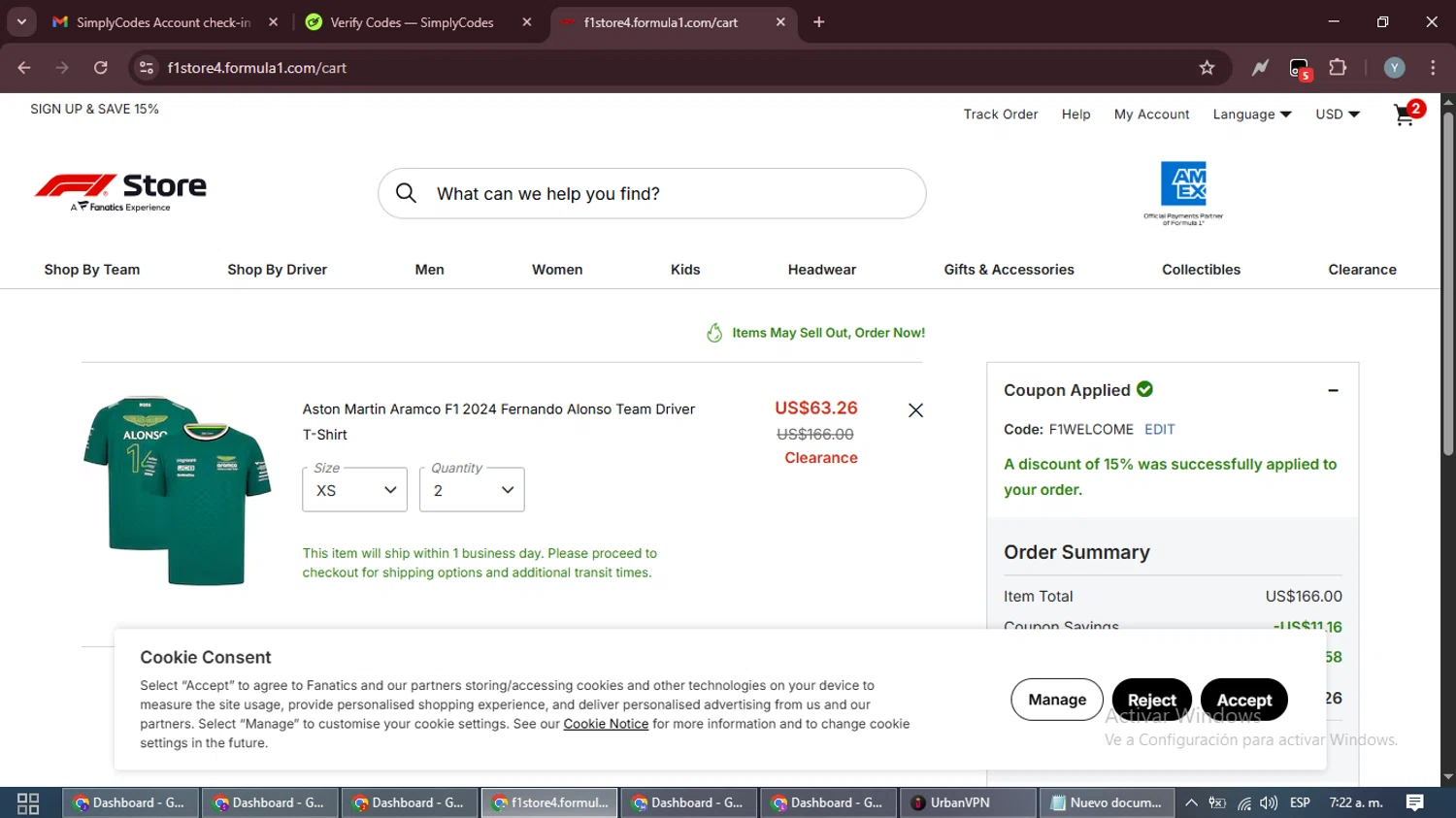Image resolution: width=1456 pixels, height=818 pixels.
Task: Open Windows Task View icon
Action: 28,802
